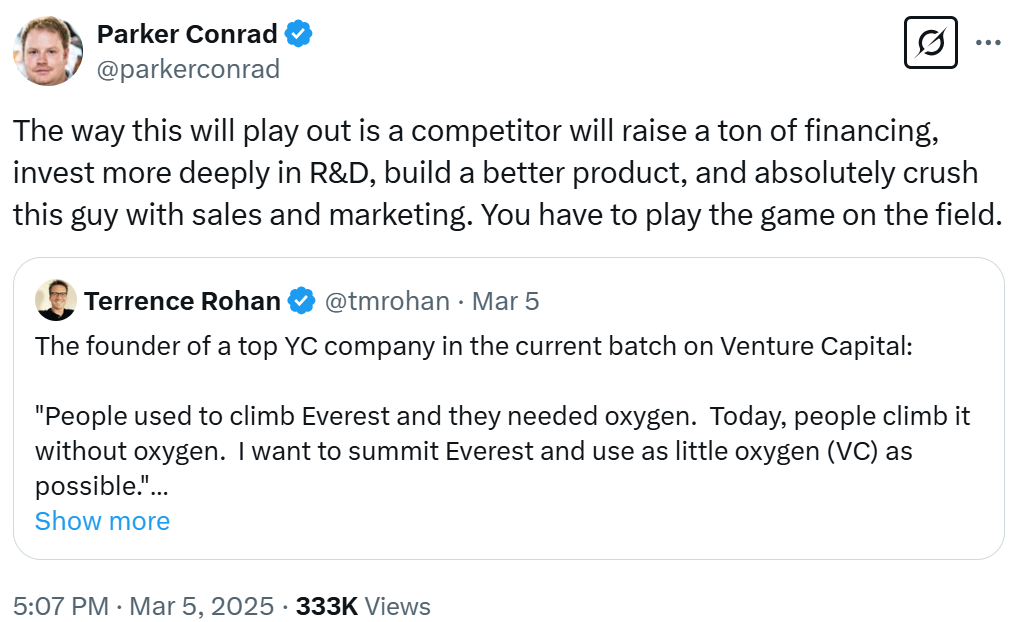The height and width of the screenshot is (622, 1009).
Task: Expand the quoted post with Show more
Action: click(102, 520)
